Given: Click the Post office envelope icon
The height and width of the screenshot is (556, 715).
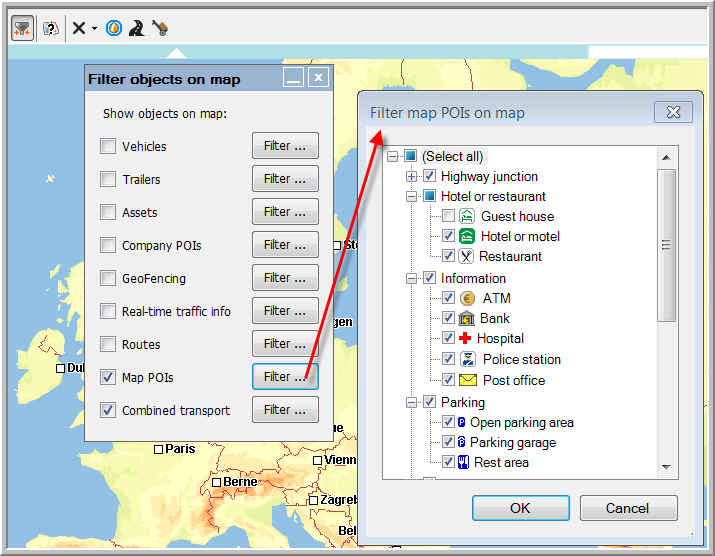Looking at the screenshot, I should click(x=467, y=380).
